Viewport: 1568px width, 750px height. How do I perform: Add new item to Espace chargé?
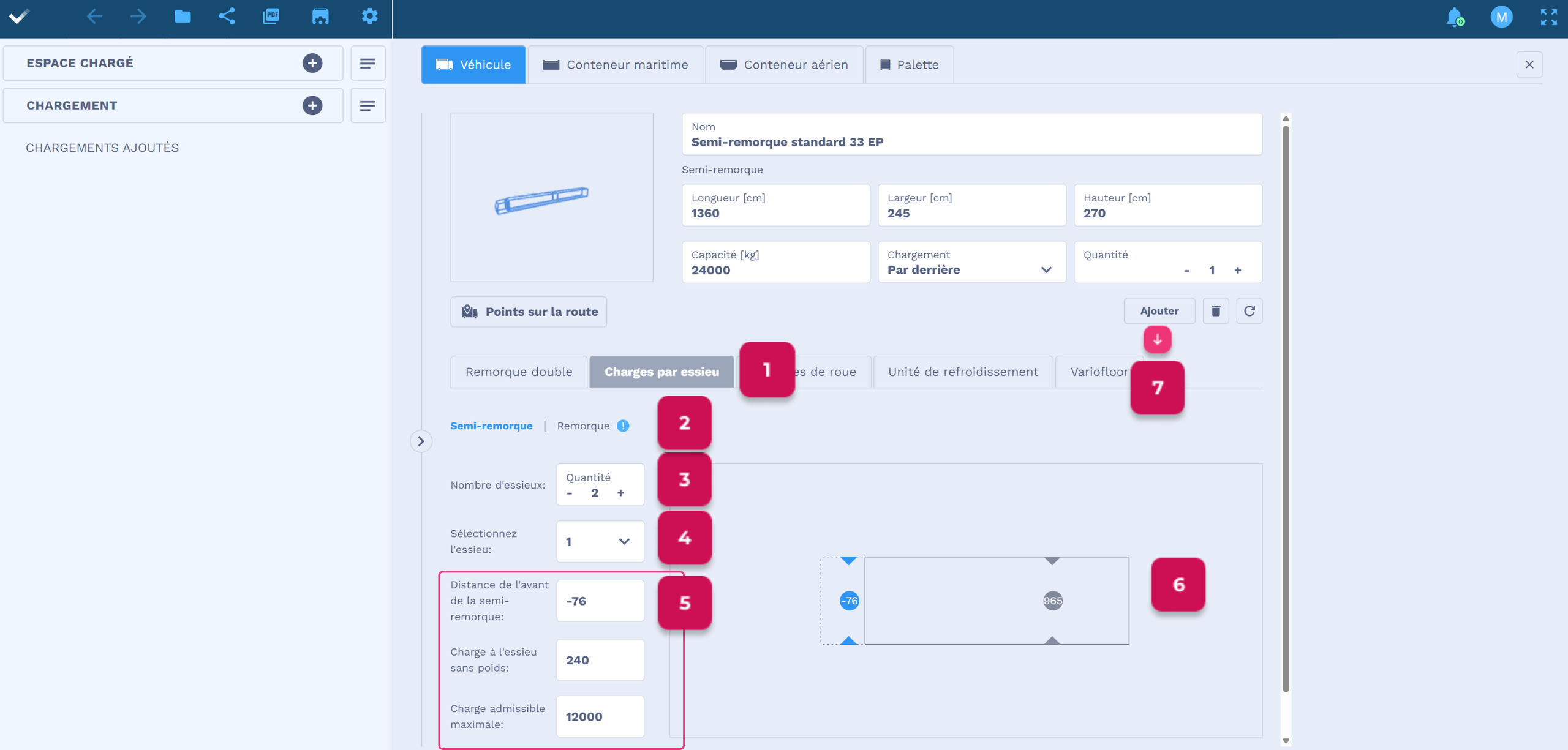point(312,63)
